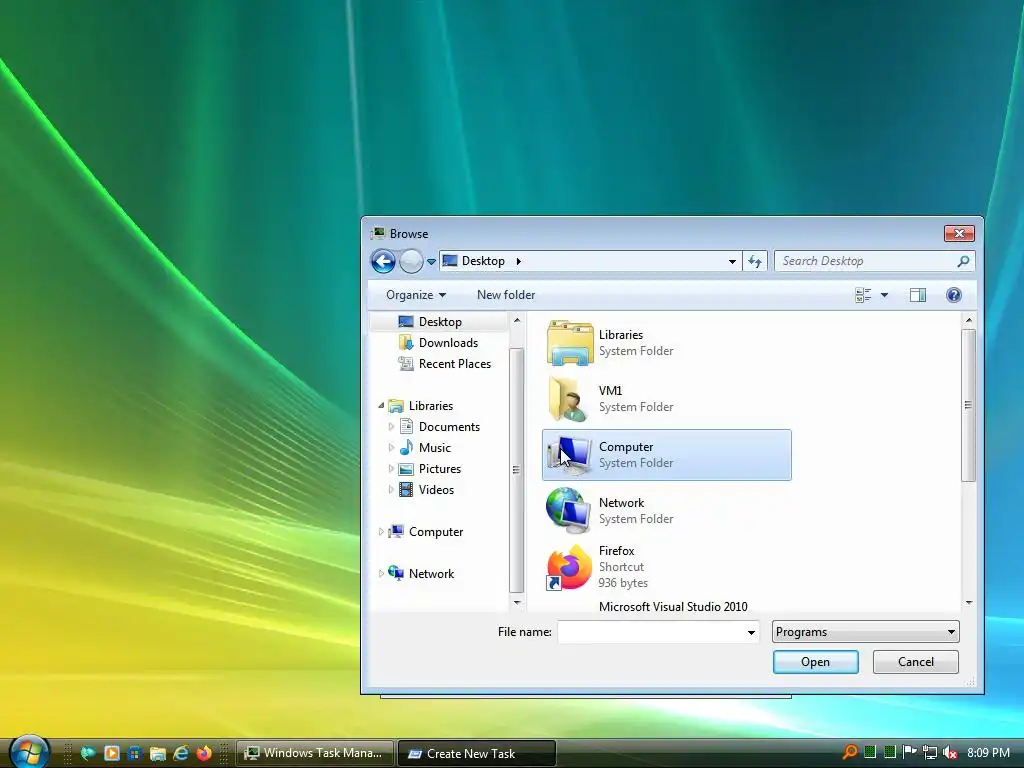Select Network in the navigation pane
The image size is (1024, 768).
tap(431, 573)
